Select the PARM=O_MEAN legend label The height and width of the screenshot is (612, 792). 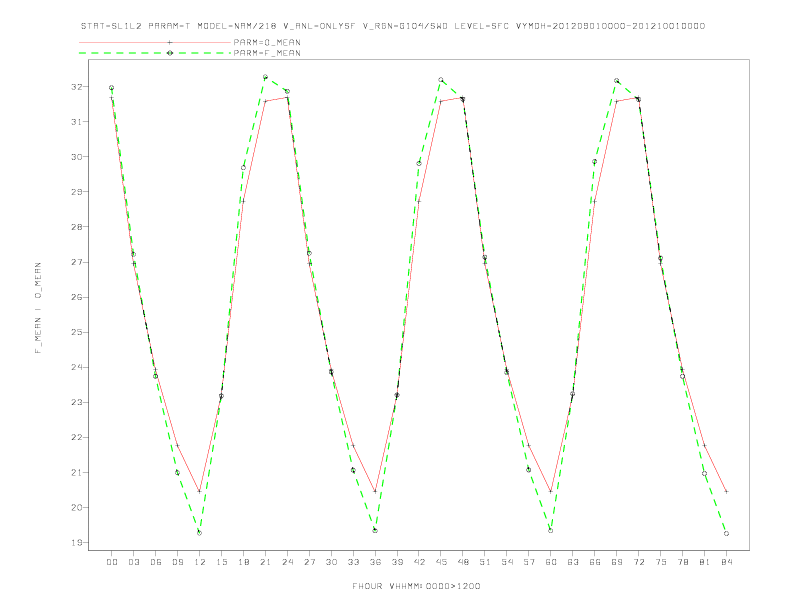[x=267, y=42]
